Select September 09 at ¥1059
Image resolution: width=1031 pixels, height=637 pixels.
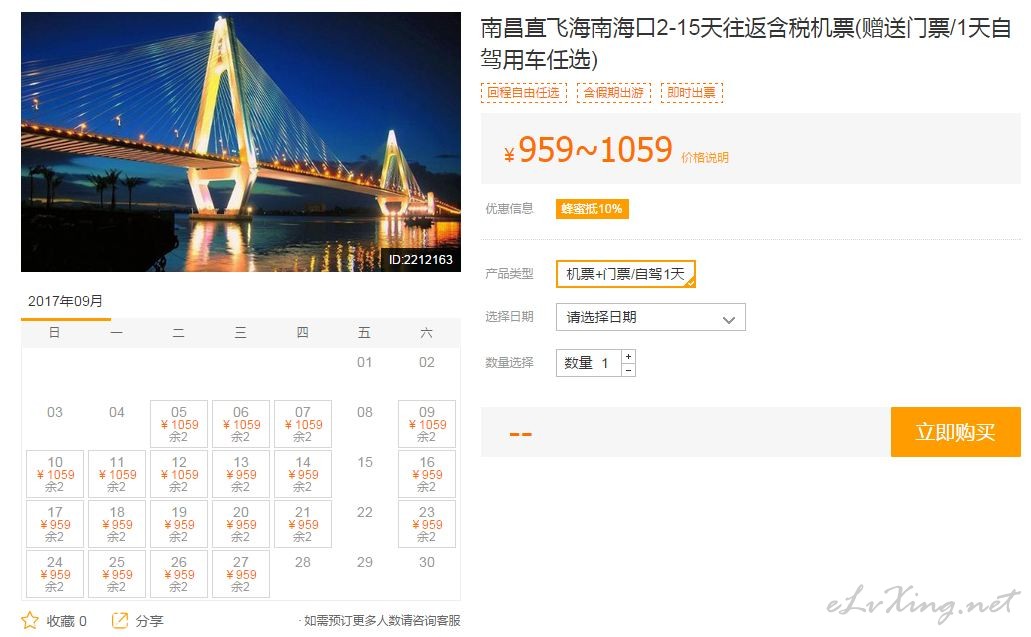(427, 424)
